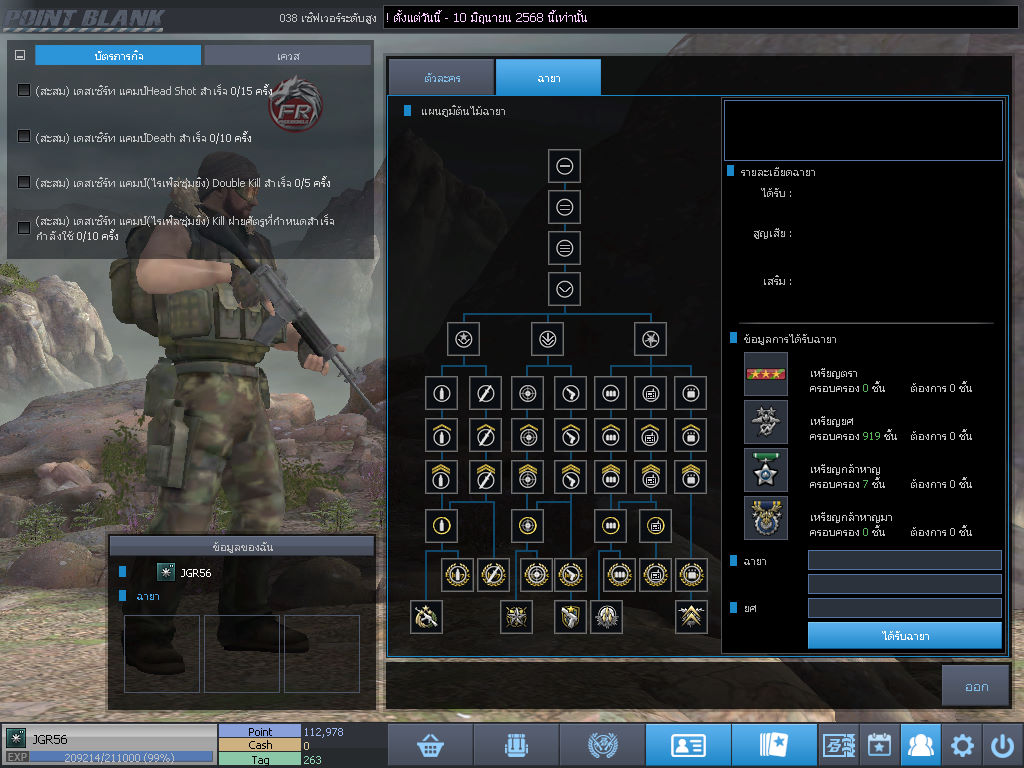Screen dimensions: 1024x768
Task: Open the ตัวละคร tab
Action: click(442, 78)
